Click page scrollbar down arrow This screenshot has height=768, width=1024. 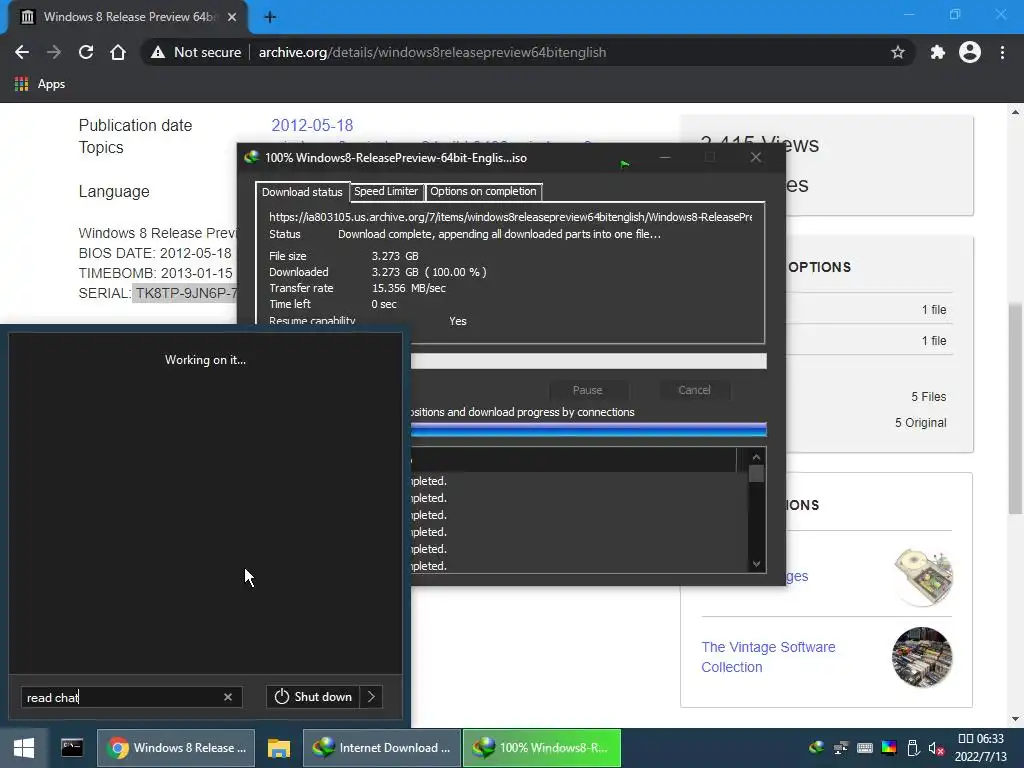point(1015,719)
